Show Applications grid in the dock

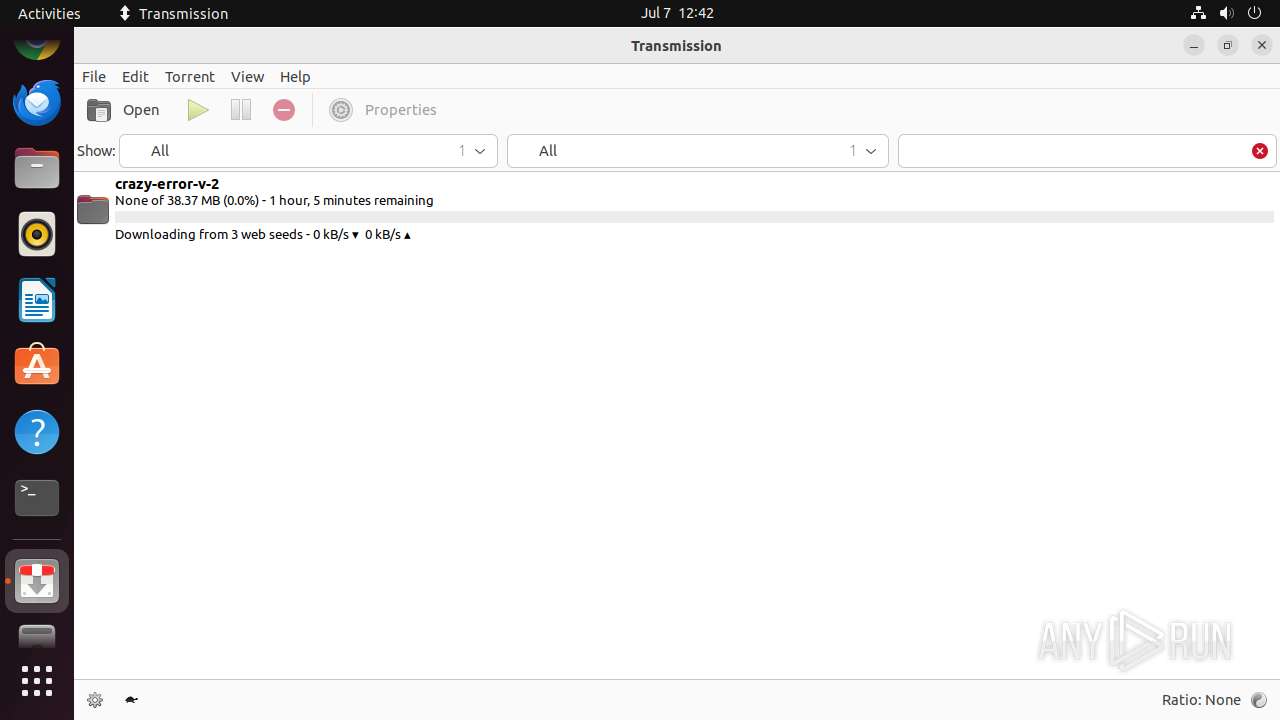[x=37, y=681]
